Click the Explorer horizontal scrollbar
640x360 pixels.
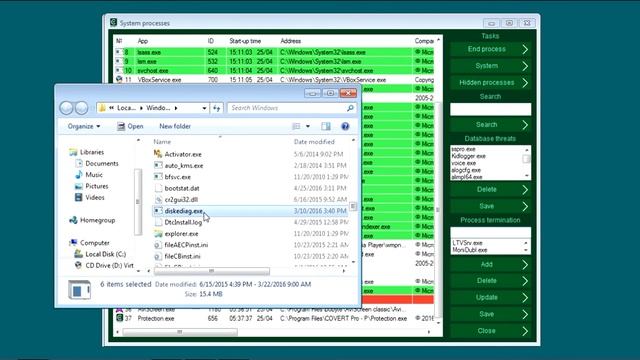(211, 271)
